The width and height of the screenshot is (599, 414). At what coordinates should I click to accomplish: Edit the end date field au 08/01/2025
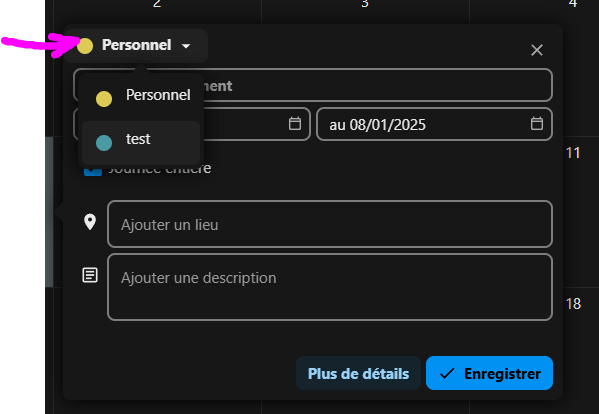434,124
